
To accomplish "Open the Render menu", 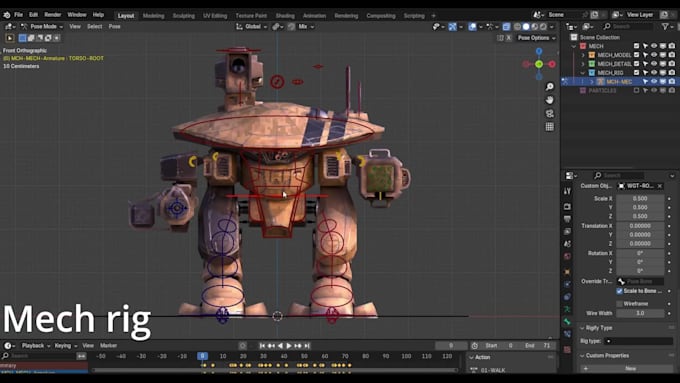I will [x=52, y=15].
